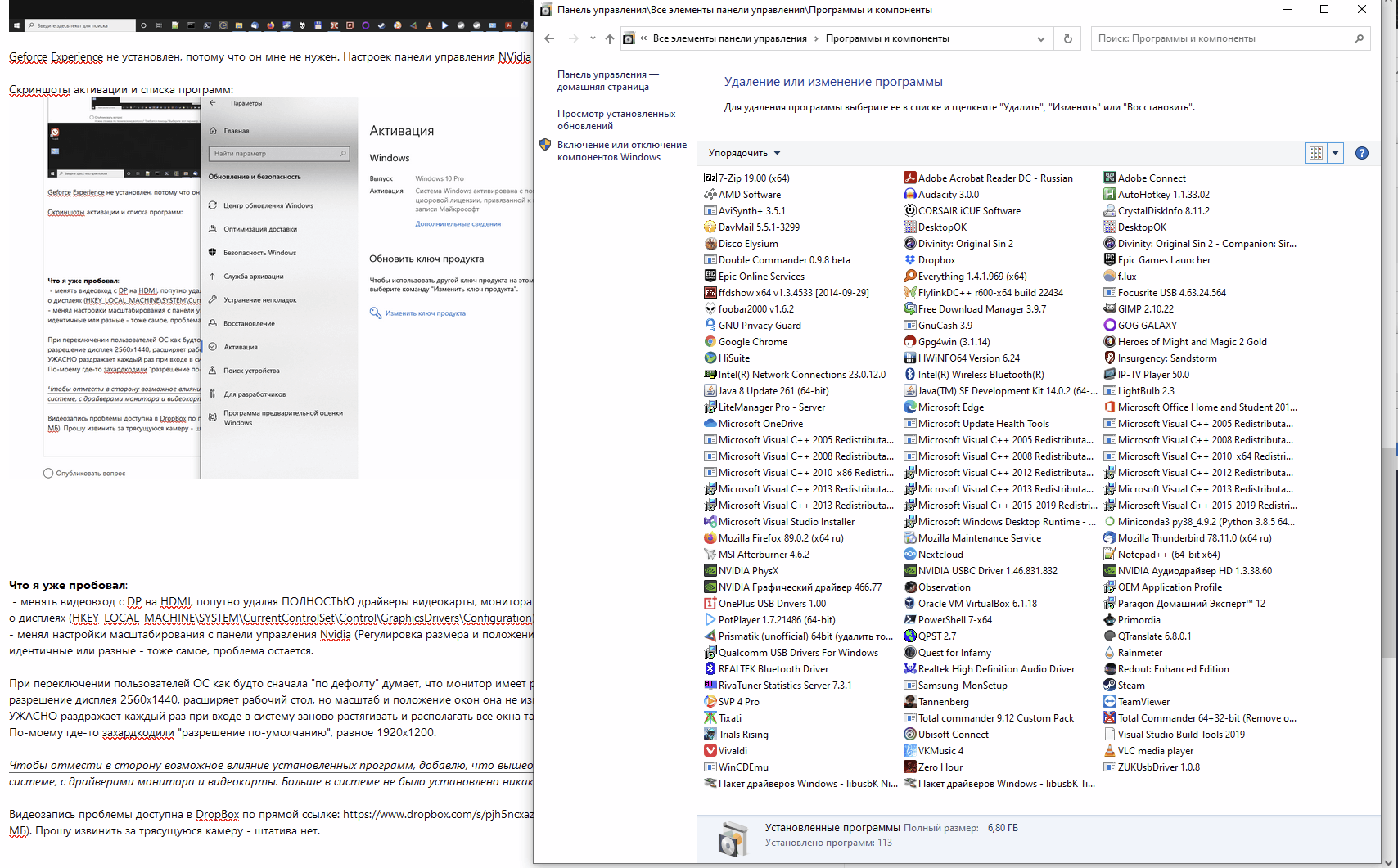Click the Audacity 3.0.0 icon
The width and height of the screenshot is (1398, 868).
coord(910,195)
